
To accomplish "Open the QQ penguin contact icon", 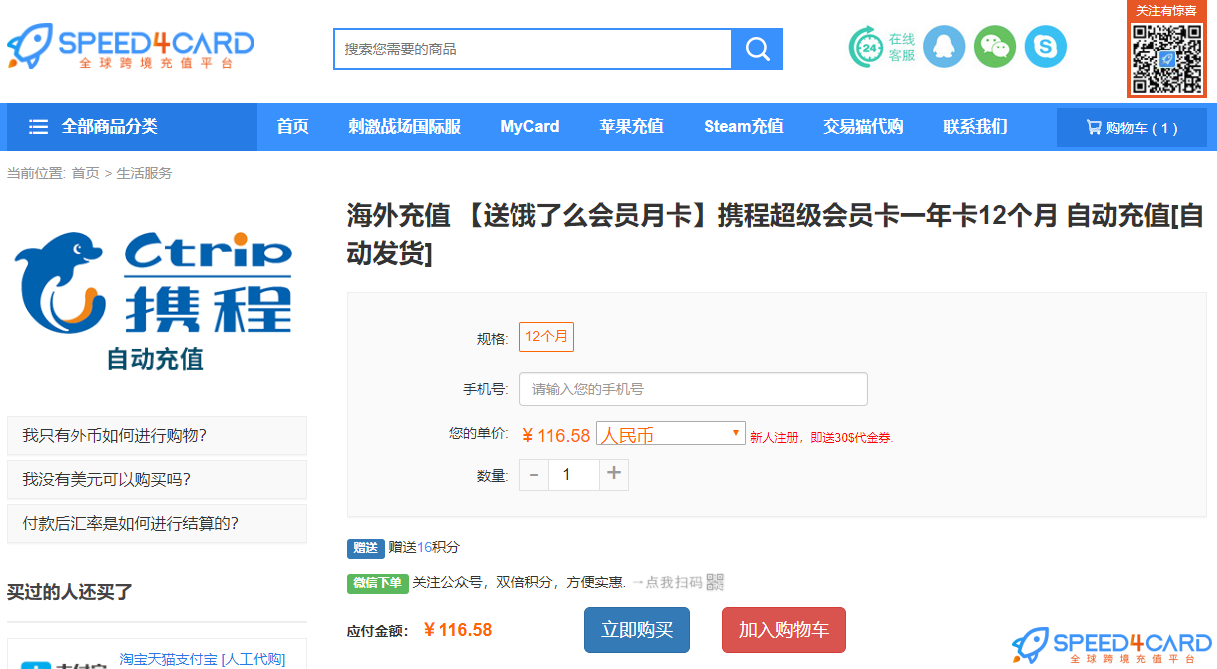I will [944, 47].
